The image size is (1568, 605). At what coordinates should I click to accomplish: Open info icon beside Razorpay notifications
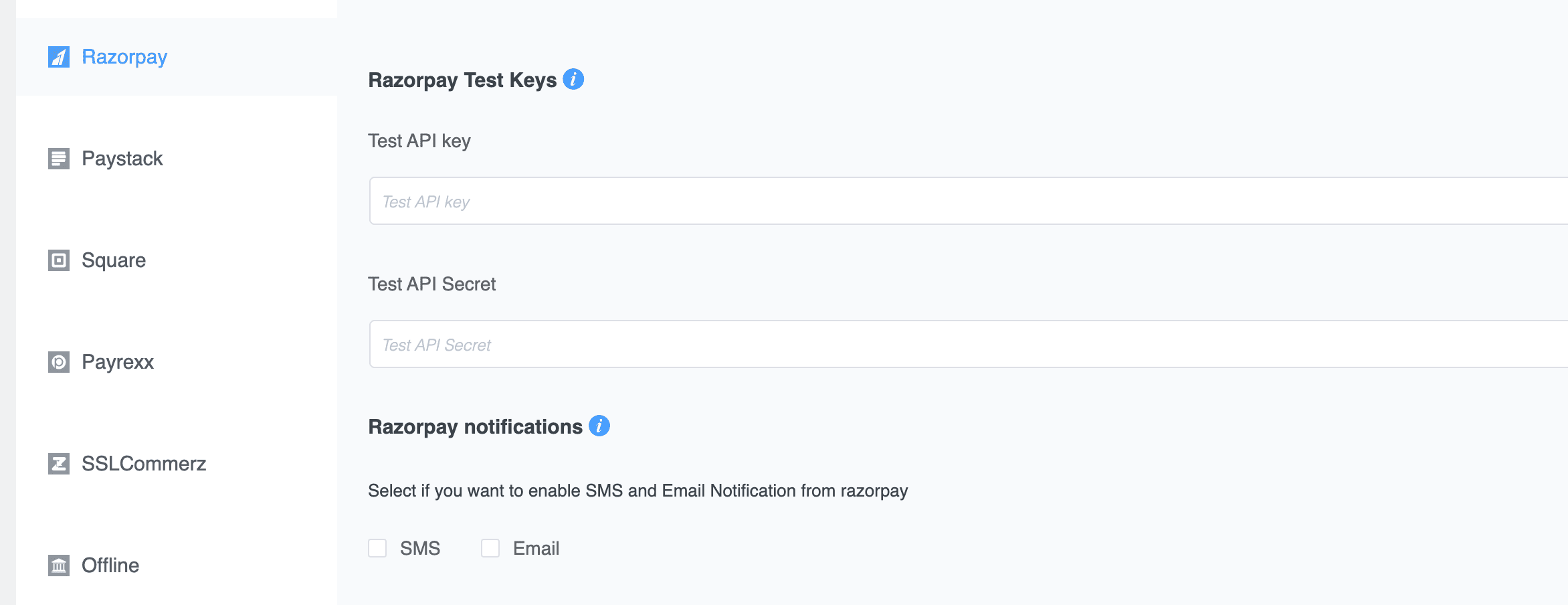pyautogui.click(x=599, y=426)
